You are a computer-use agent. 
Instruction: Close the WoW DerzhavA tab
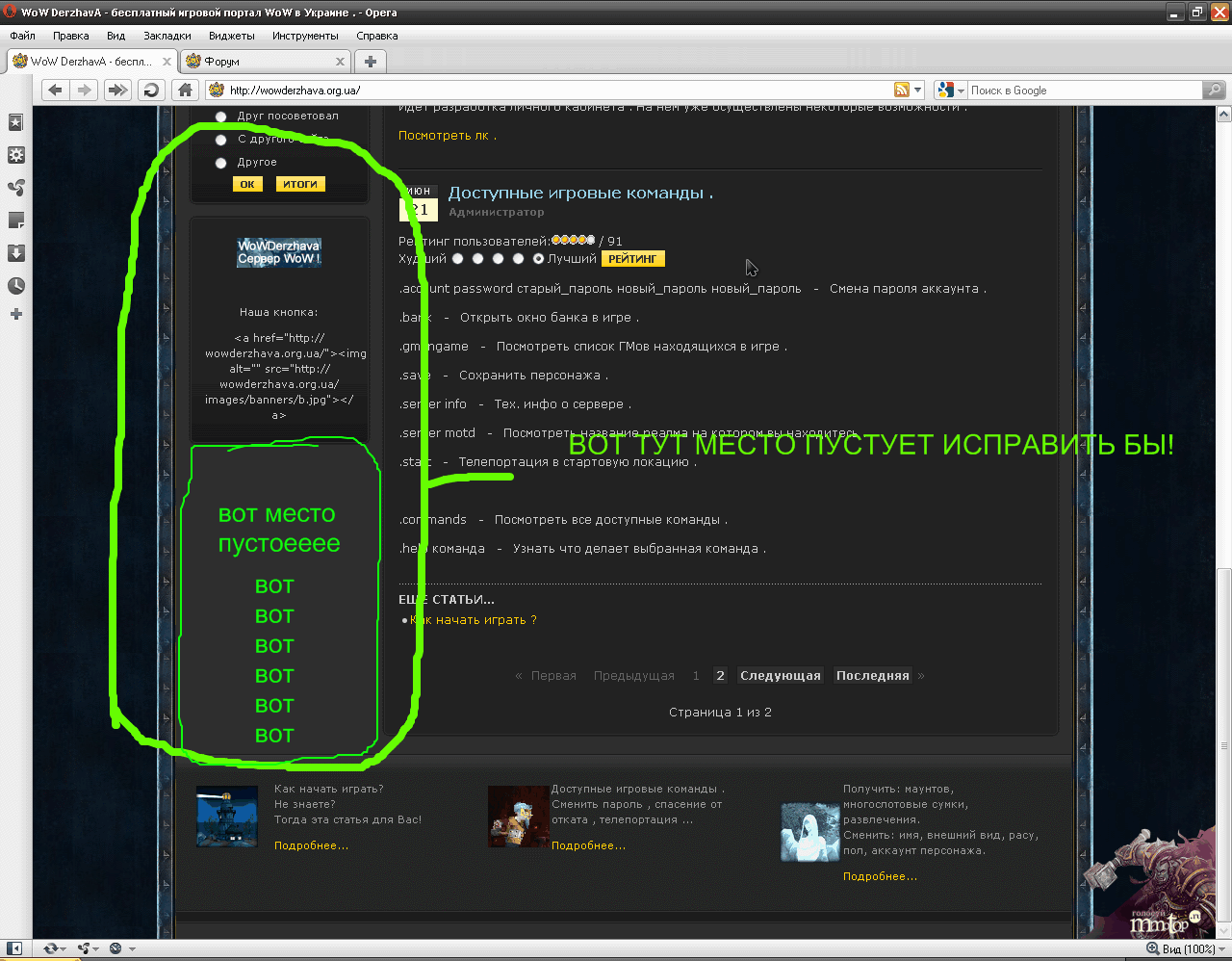click(167, 62)
